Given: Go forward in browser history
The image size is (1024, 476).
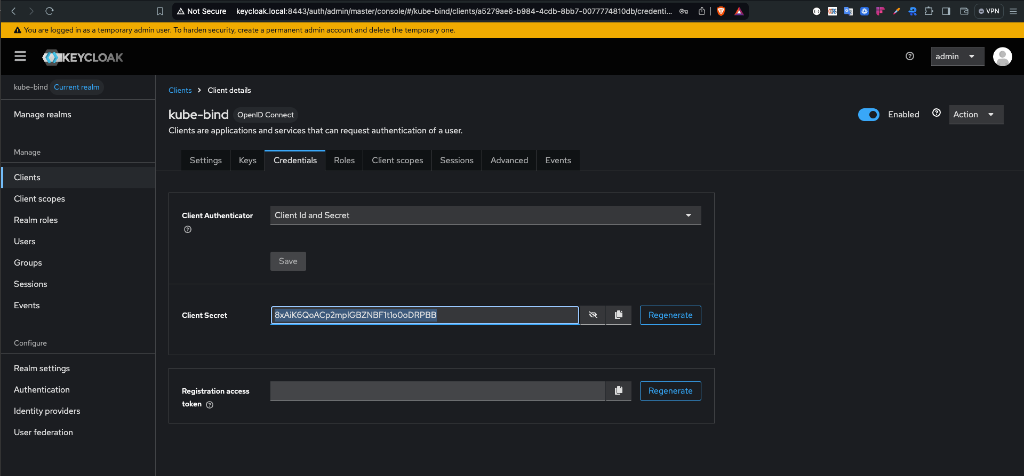Looking at the screenshot, I should pyautogui.click(x=31, y=11).
